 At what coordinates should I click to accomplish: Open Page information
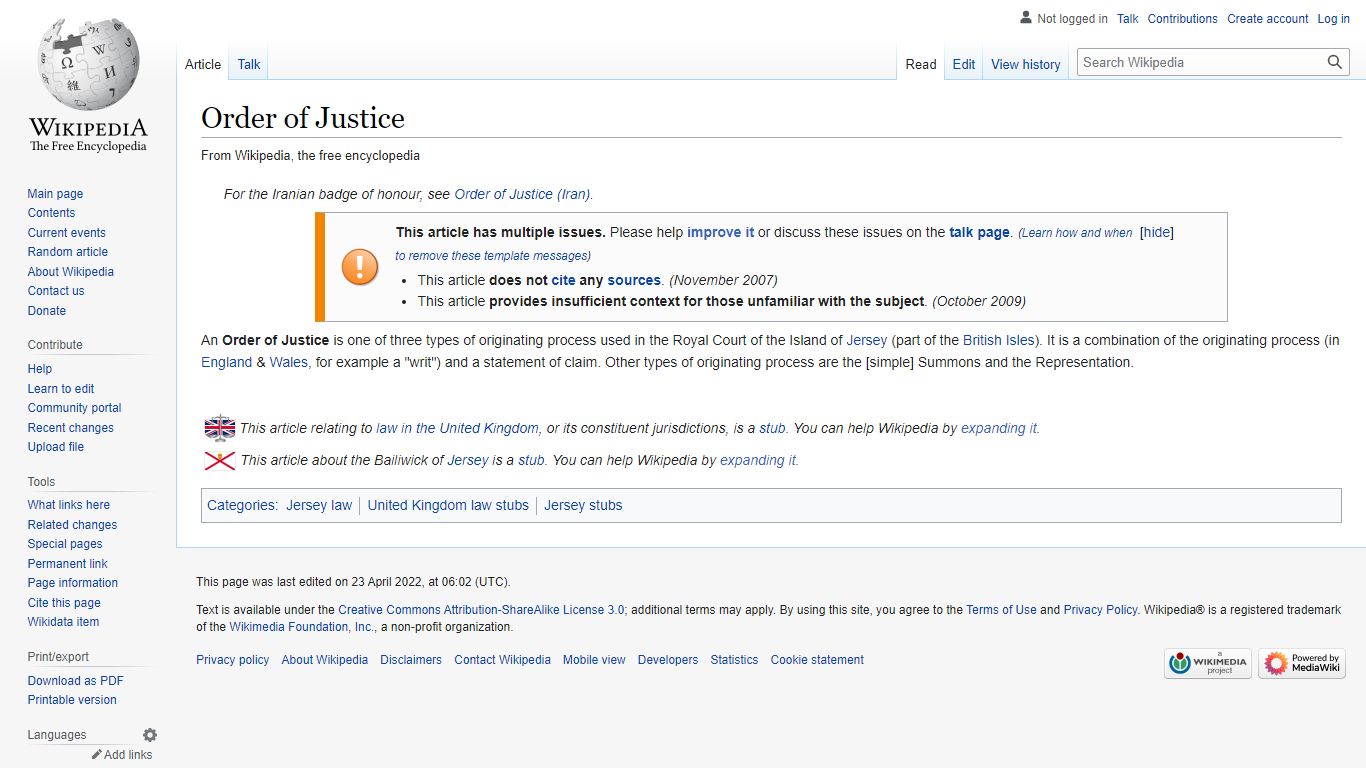(72, 583)
